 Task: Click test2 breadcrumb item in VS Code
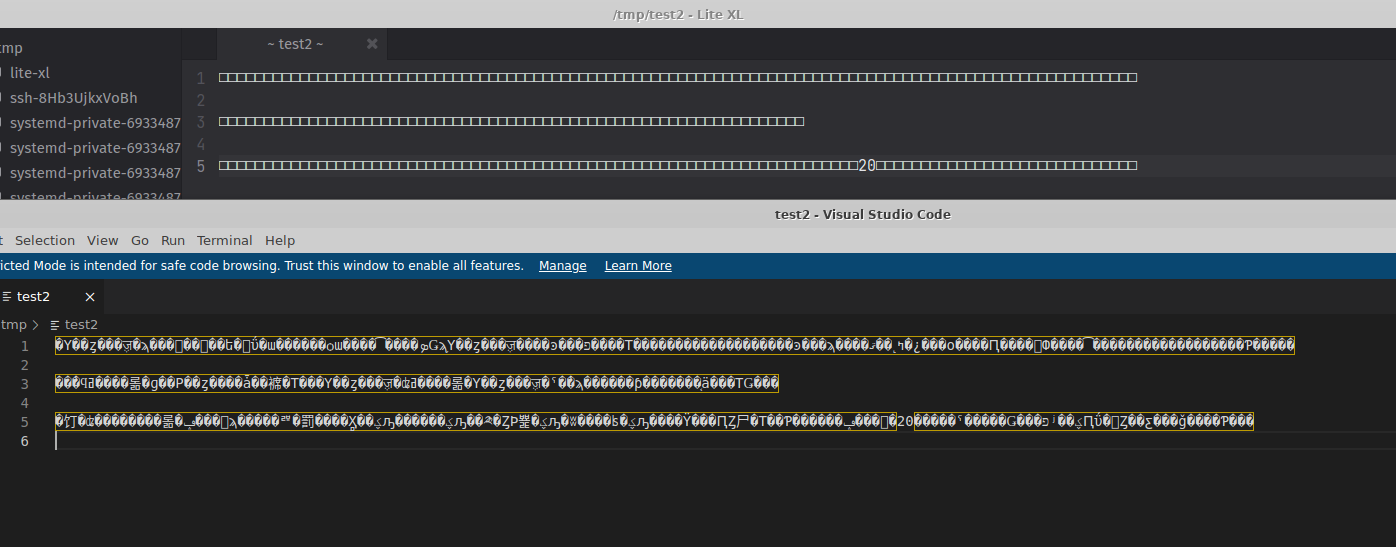pos(81,325)
